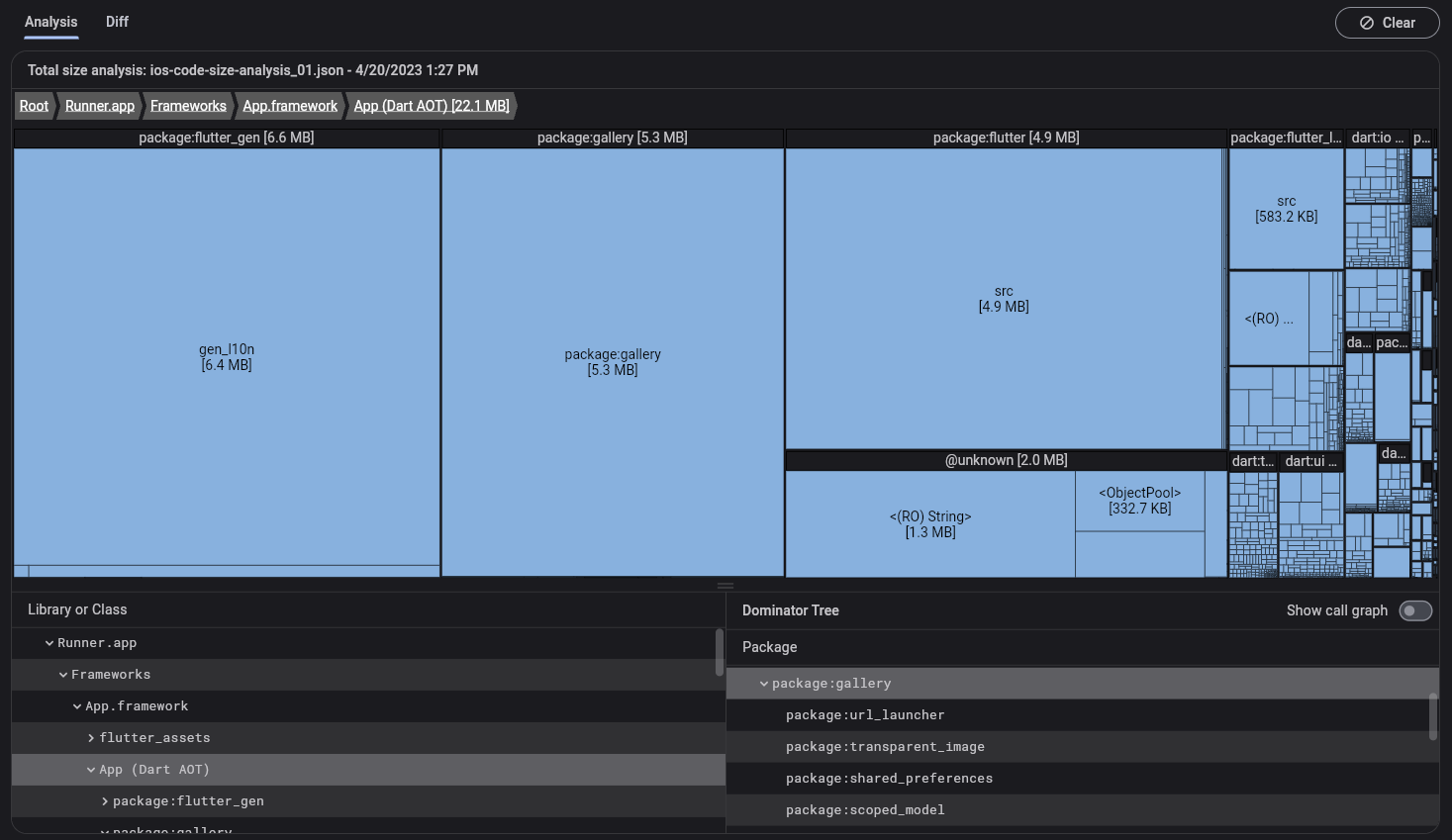Select the Analysis tab
This screenshot has height=840, width=1452.
pos(50,22)
